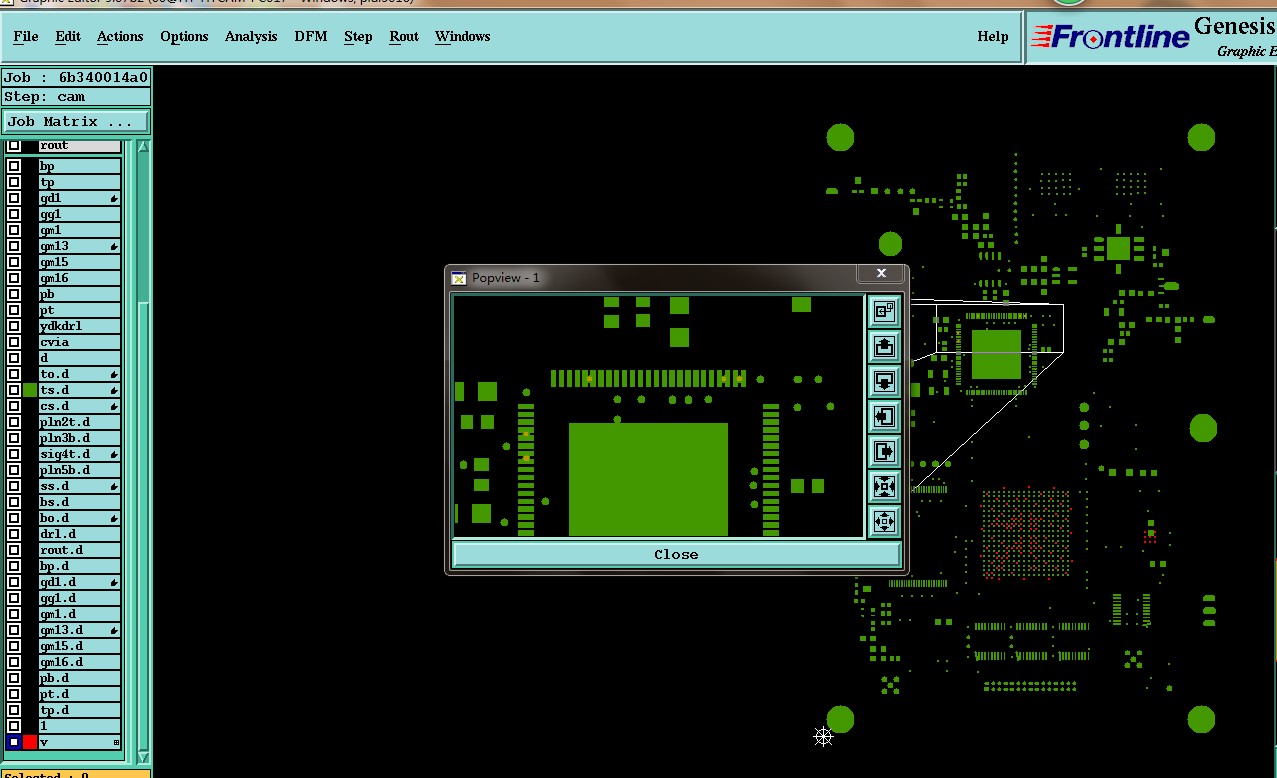Click the marker icon on layer sig4t.d
This screenshot has width=1277, height=778.
coord(114,454)
